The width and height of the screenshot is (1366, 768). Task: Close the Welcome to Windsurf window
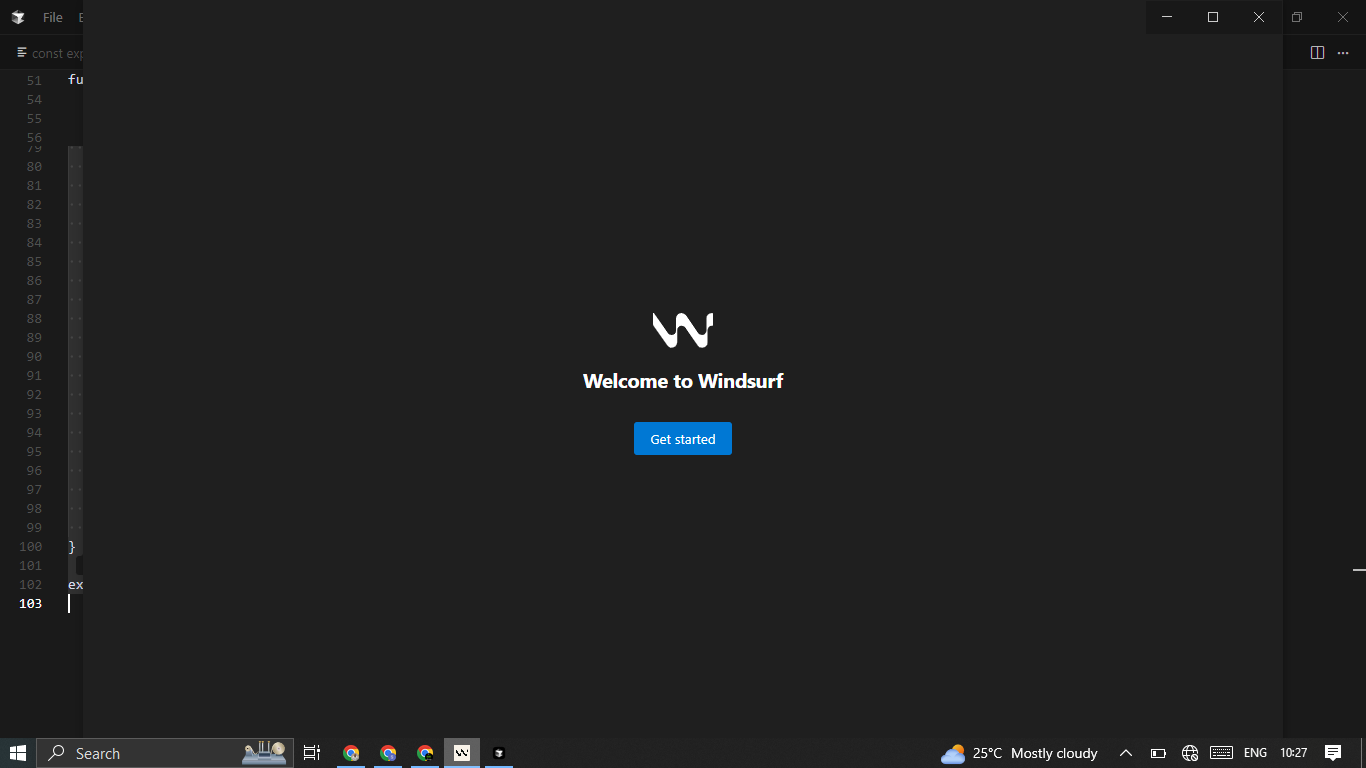[x=1259, y=17]
